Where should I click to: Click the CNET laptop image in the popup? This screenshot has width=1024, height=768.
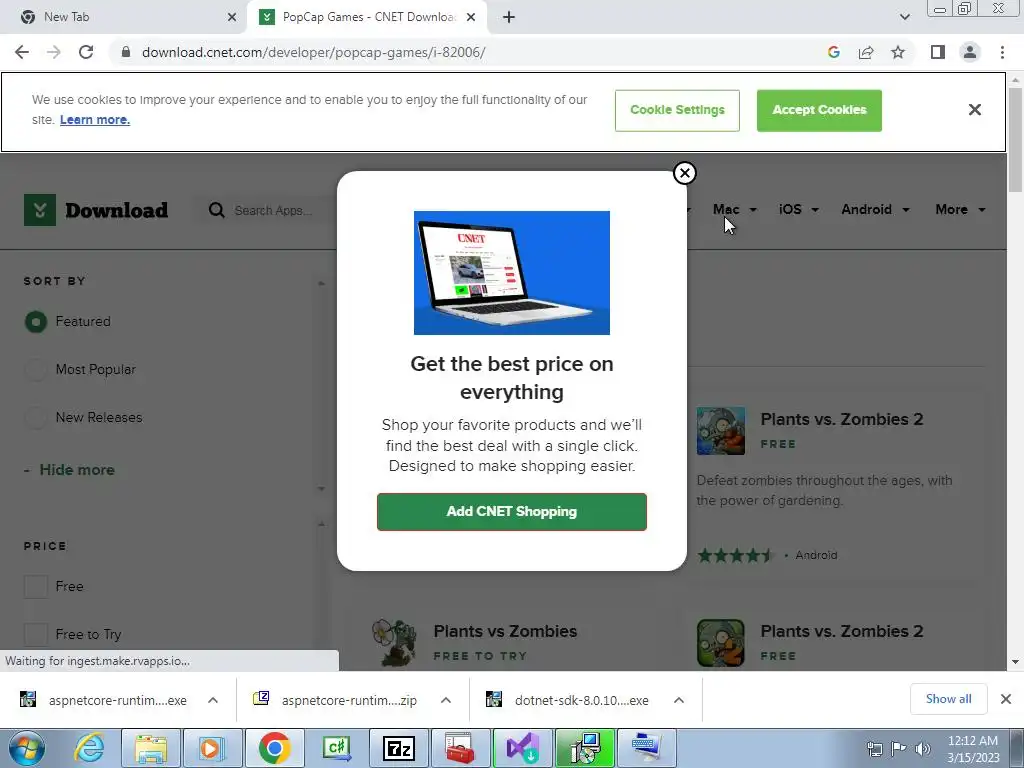[512, 273]
